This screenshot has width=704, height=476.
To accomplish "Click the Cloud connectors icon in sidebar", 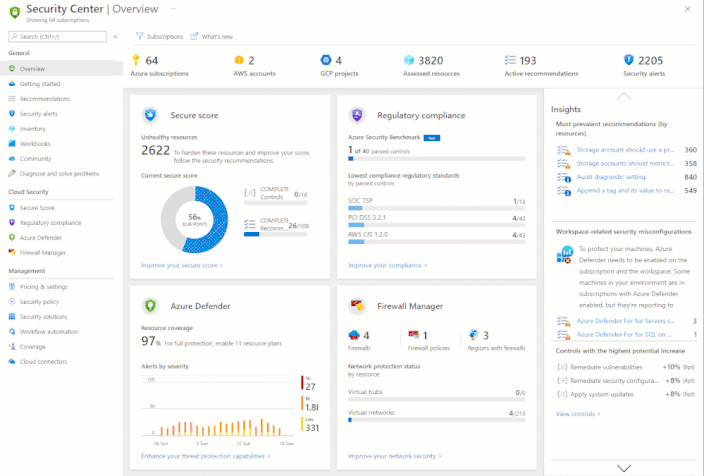I will point(12,361).
